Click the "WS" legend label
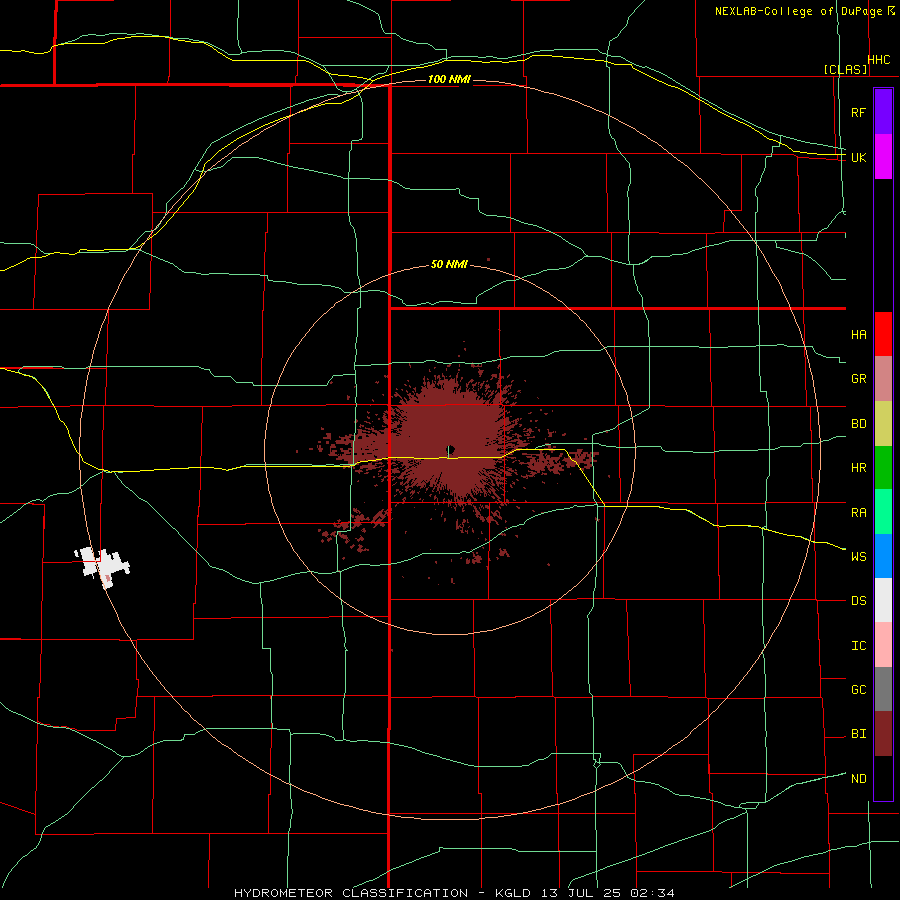 [858, 557]
